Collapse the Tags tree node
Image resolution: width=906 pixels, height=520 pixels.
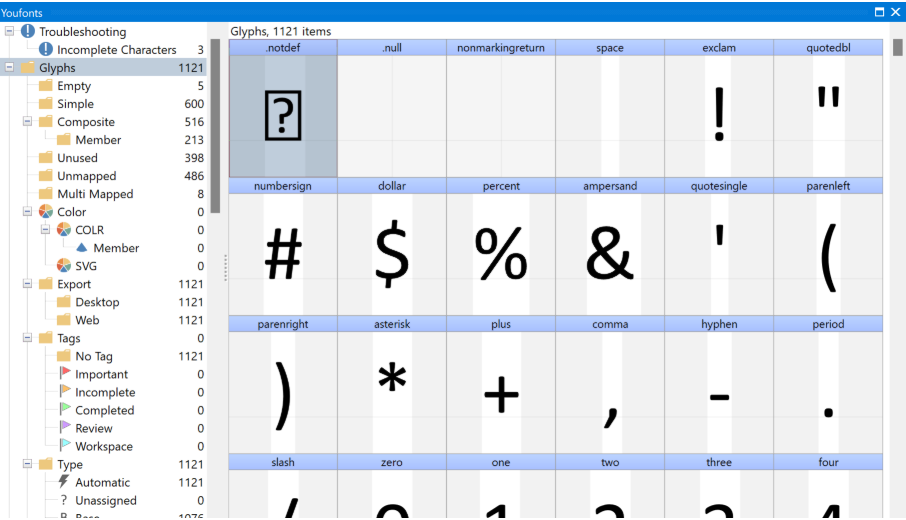click(28, 338)
